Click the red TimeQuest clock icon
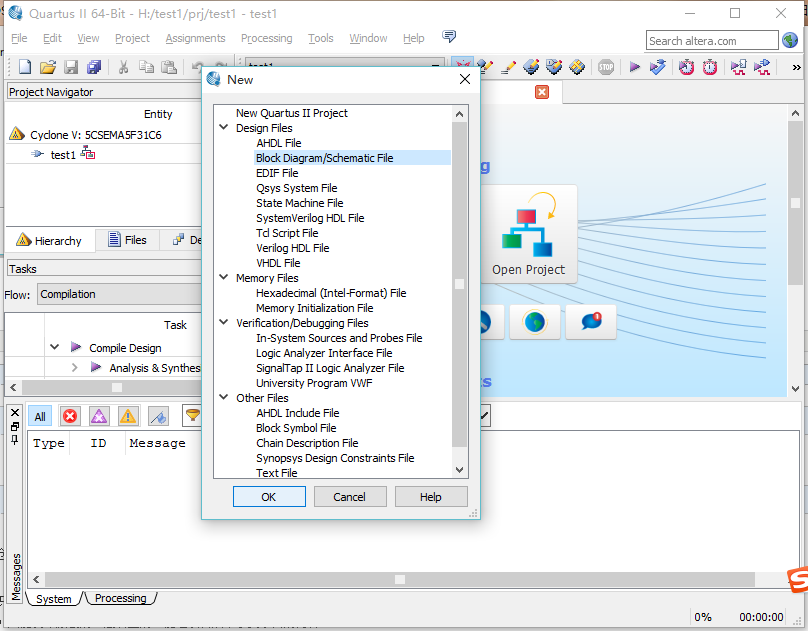The height and width of the screenshot is (631, 808). pos(686,67)
